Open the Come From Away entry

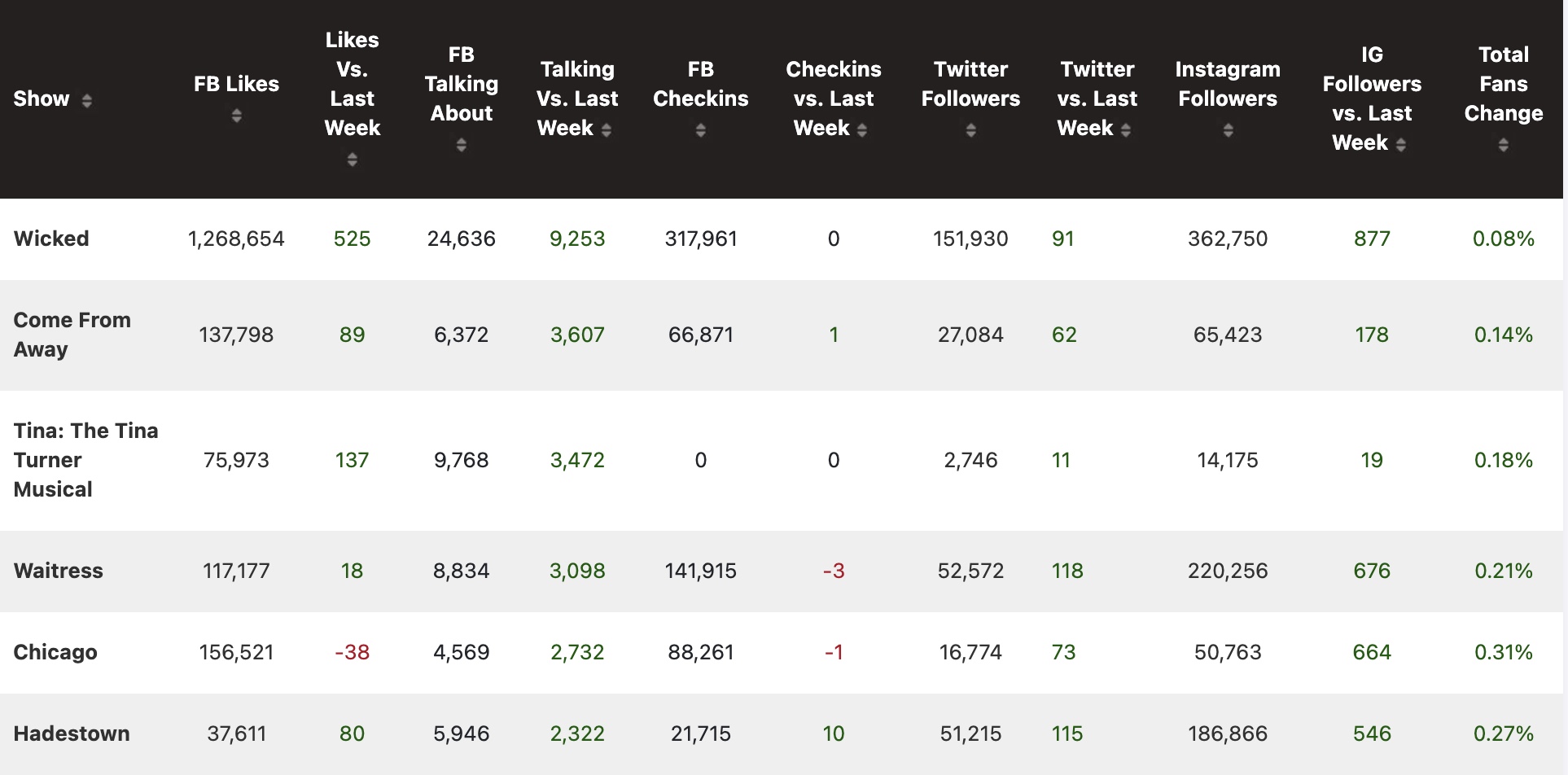[72, 335]
